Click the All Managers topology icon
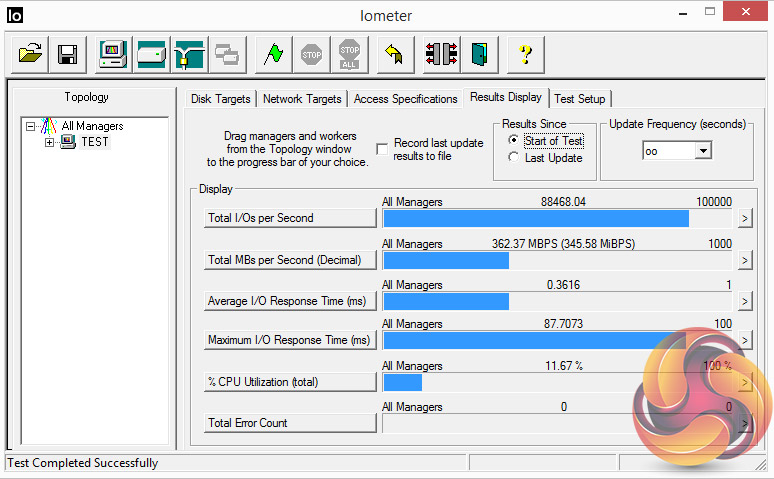 pyautogui.click(x=48, y=126)
